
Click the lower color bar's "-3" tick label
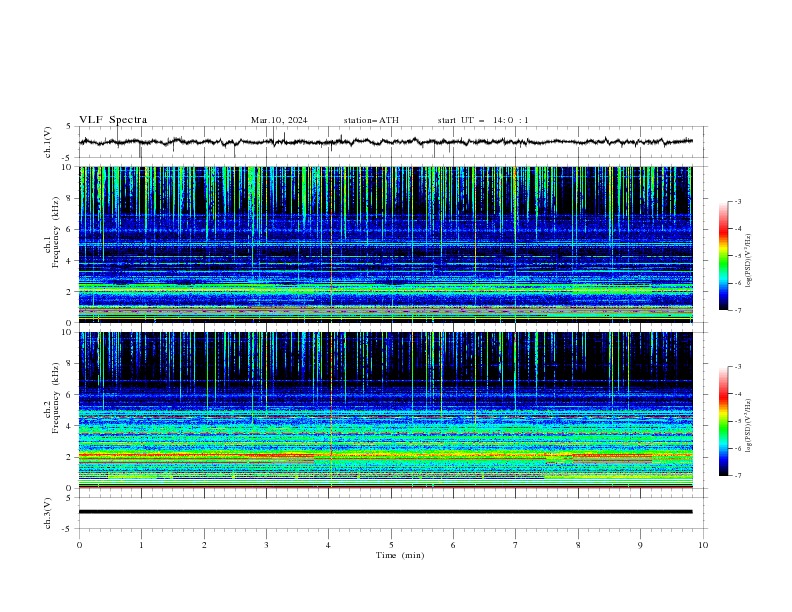point(737,367)
